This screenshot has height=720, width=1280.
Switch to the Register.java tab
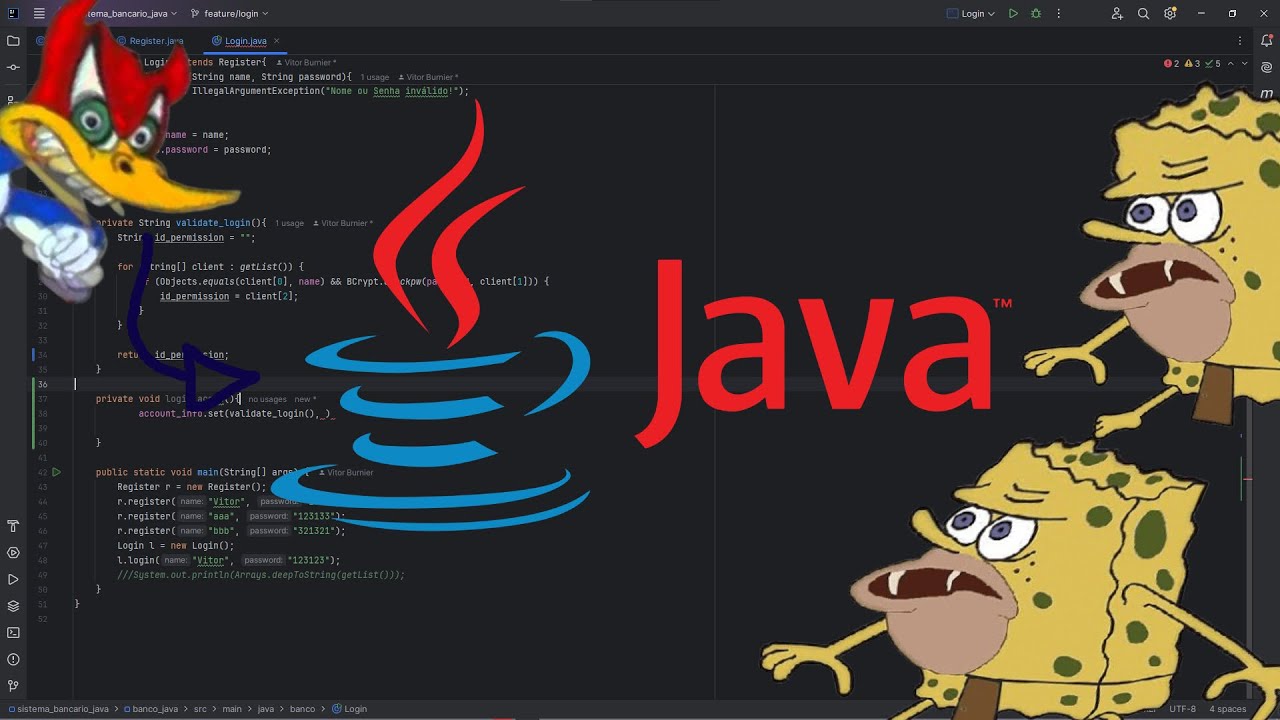(x=150, y=41)
